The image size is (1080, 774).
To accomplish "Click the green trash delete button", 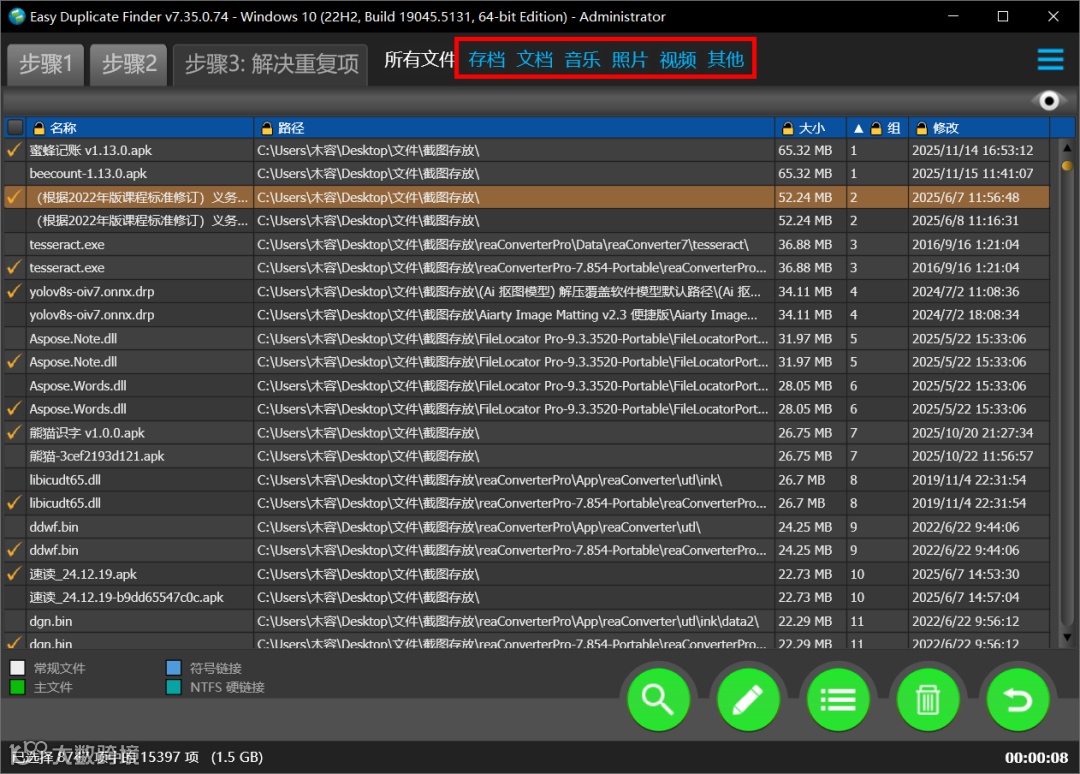I will (x=928, y=700).
